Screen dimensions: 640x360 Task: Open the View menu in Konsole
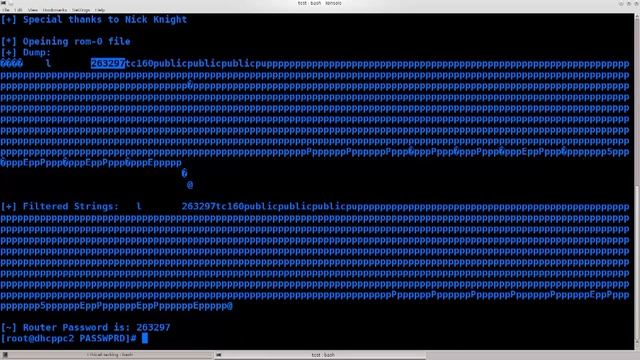coord(33,10)
